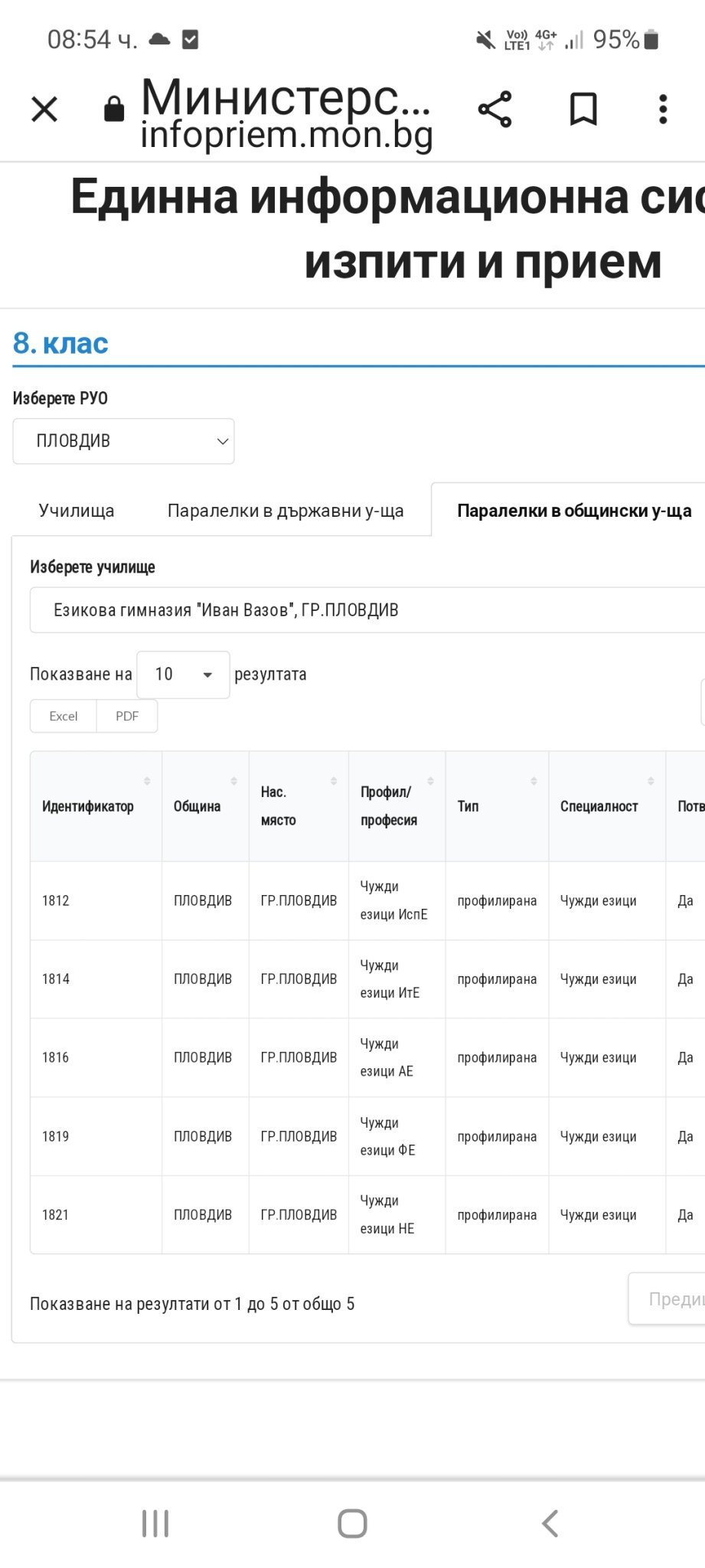Image resolution: width=705 pixels, height=1568 pixels.
Task: Sort table by Идентификатор column arrows
Action: 147,781
